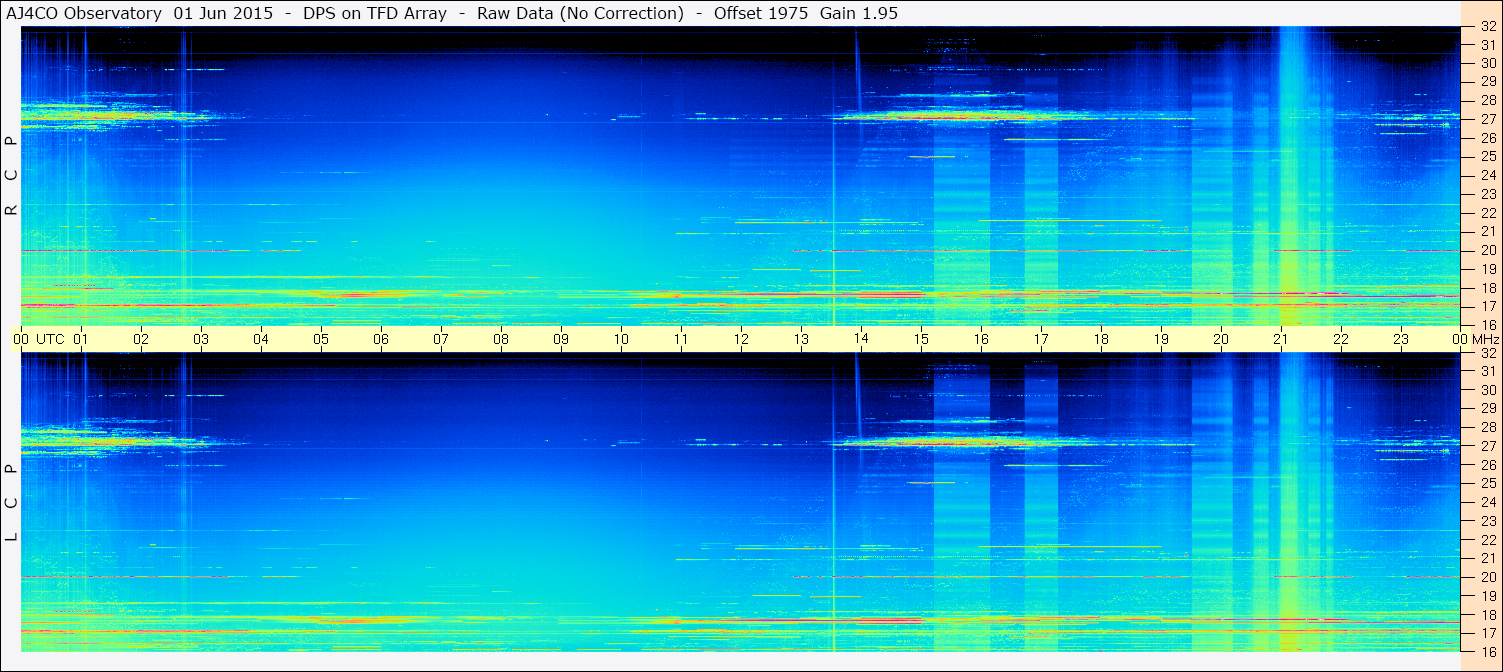Click the 'Offset 1975' value
The width and height of the screenshot is (1503, 672).
[x=762, y=13]
